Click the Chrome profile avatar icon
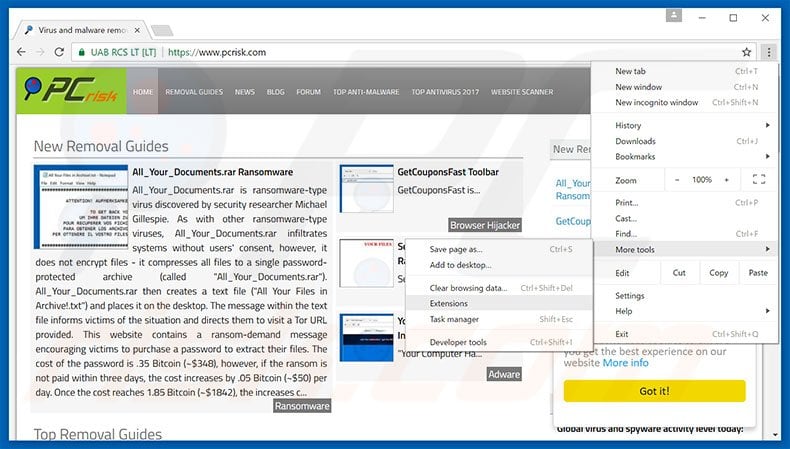 click(674, 16)
